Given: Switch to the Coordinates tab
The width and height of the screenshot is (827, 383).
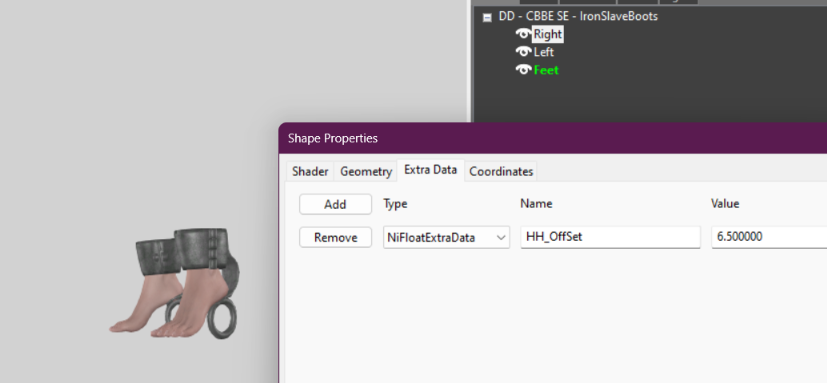Looking at the screenshot, I should click(x=501, y=171).
